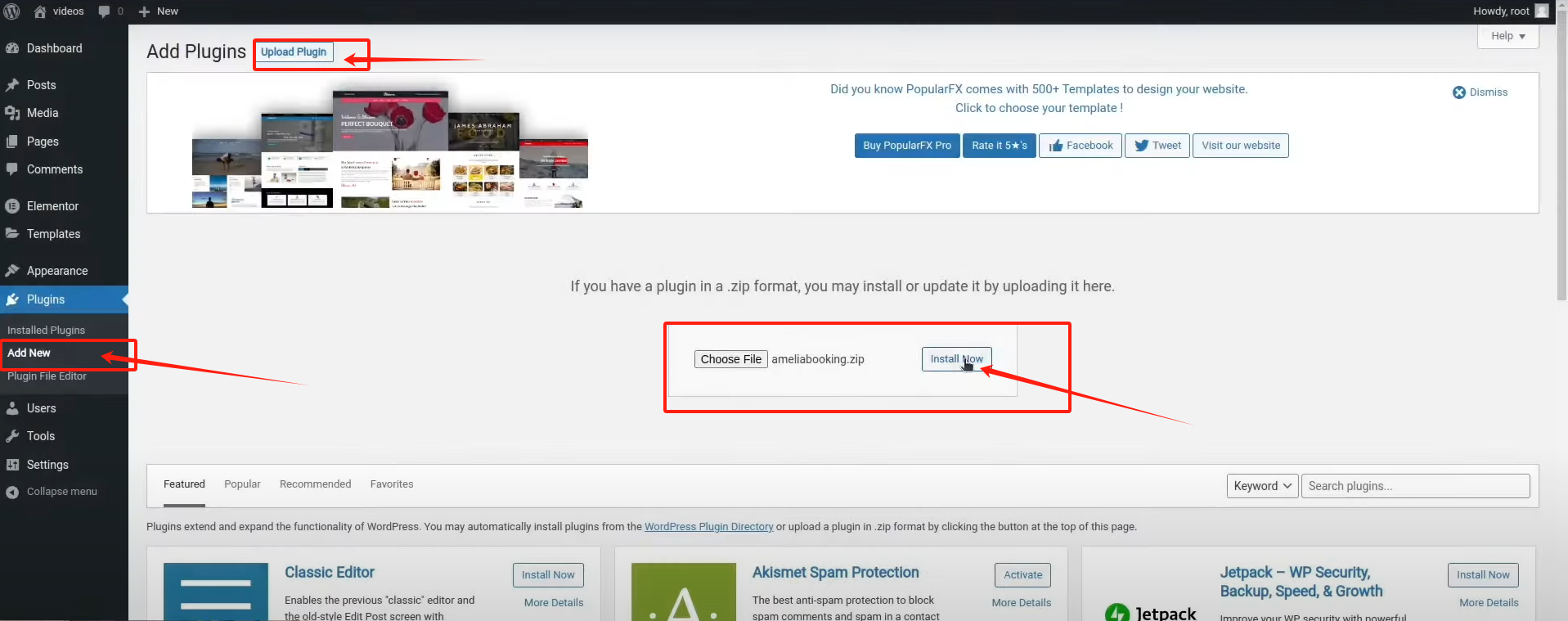The height and width of the screenshot is (621, 1568).
Task: Select Add New plugin submenu item
Action: [29, 353]
